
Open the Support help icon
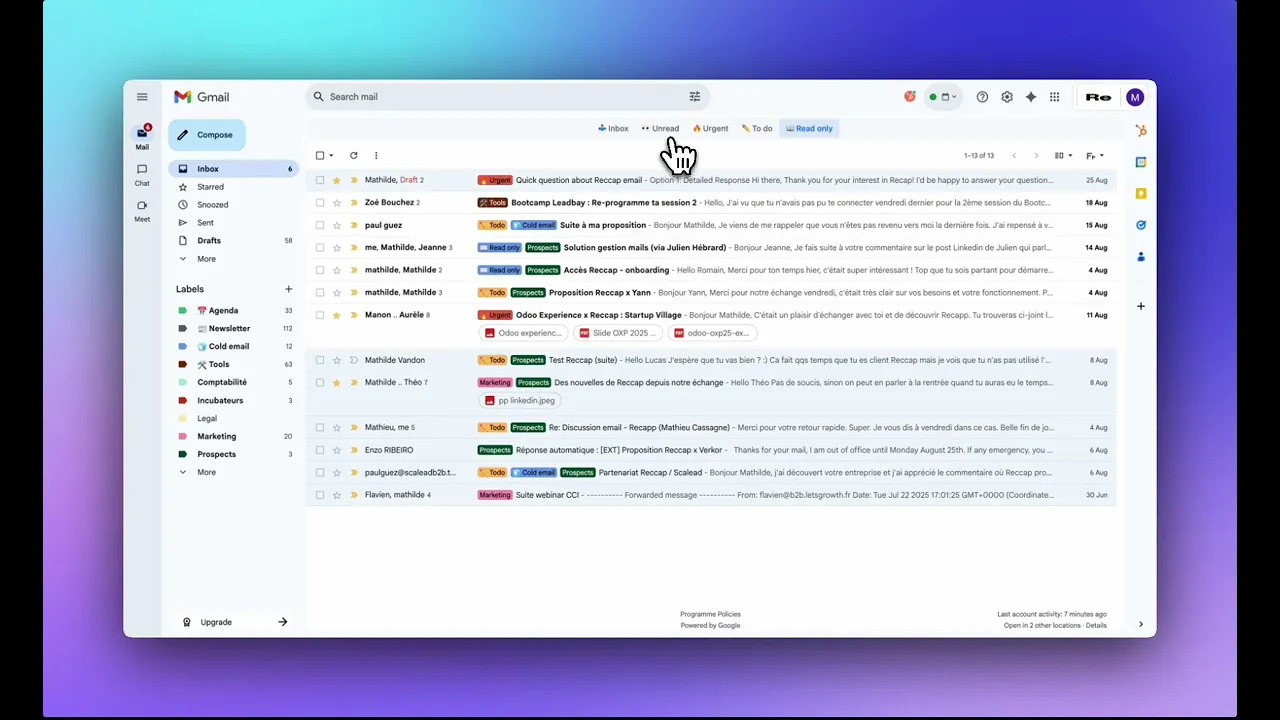pos(982,97)
